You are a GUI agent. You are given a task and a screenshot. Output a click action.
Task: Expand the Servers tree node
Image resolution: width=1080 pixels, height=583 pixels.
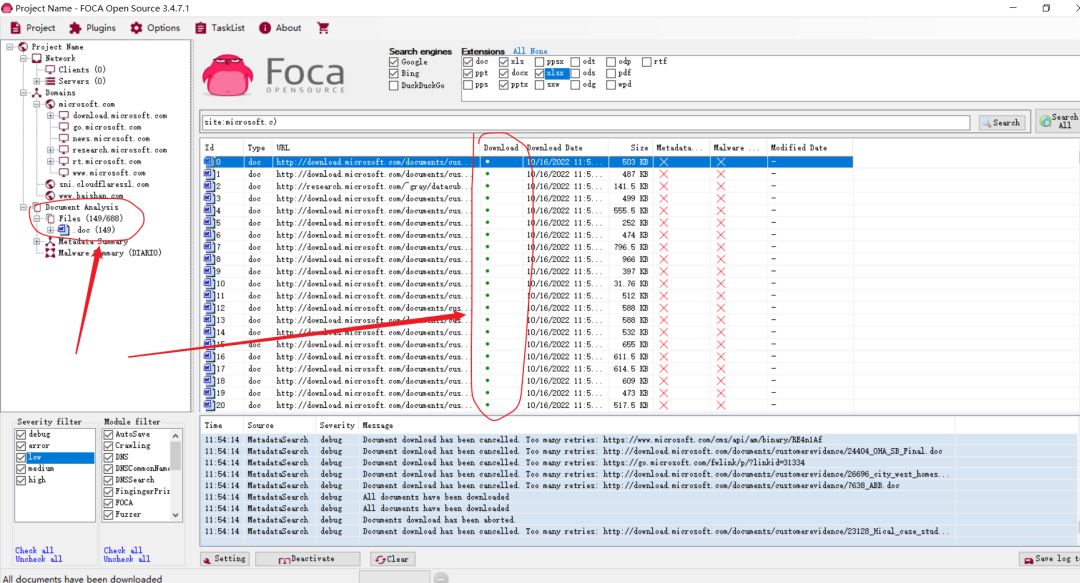tap(37, 81)
